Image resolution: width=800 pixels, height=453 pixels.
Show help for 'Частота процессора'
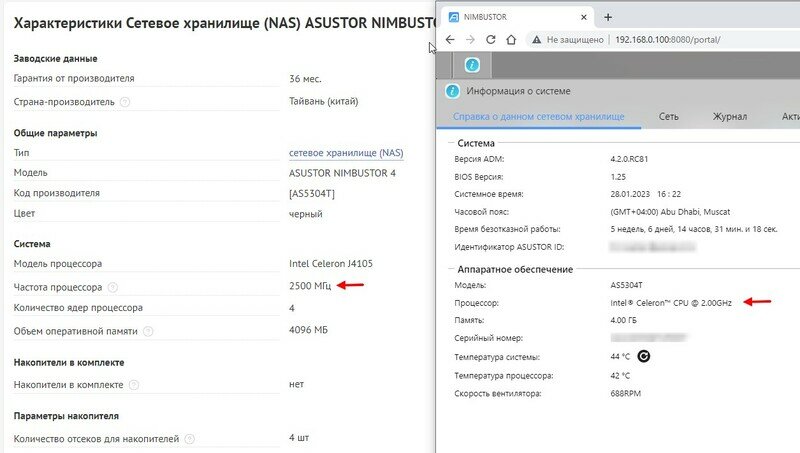(x=113, y=287)
